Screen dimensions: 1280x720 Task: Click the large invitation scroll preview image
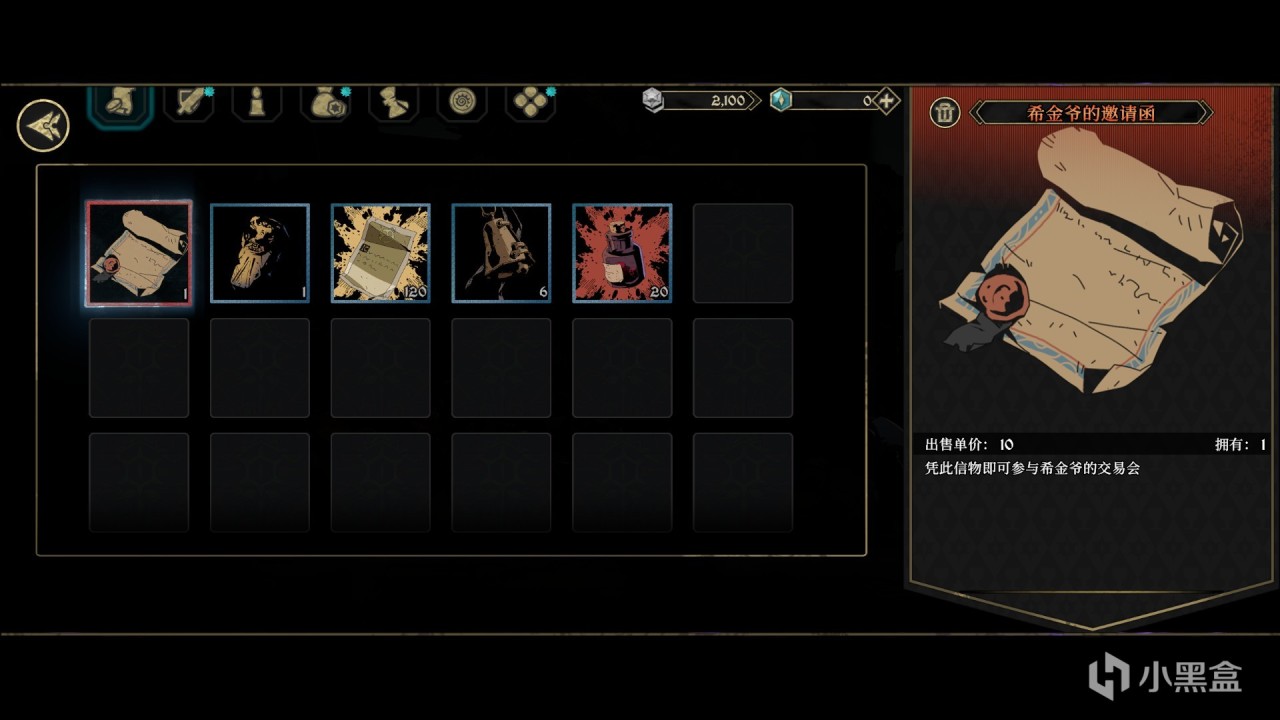(1092, 260)
